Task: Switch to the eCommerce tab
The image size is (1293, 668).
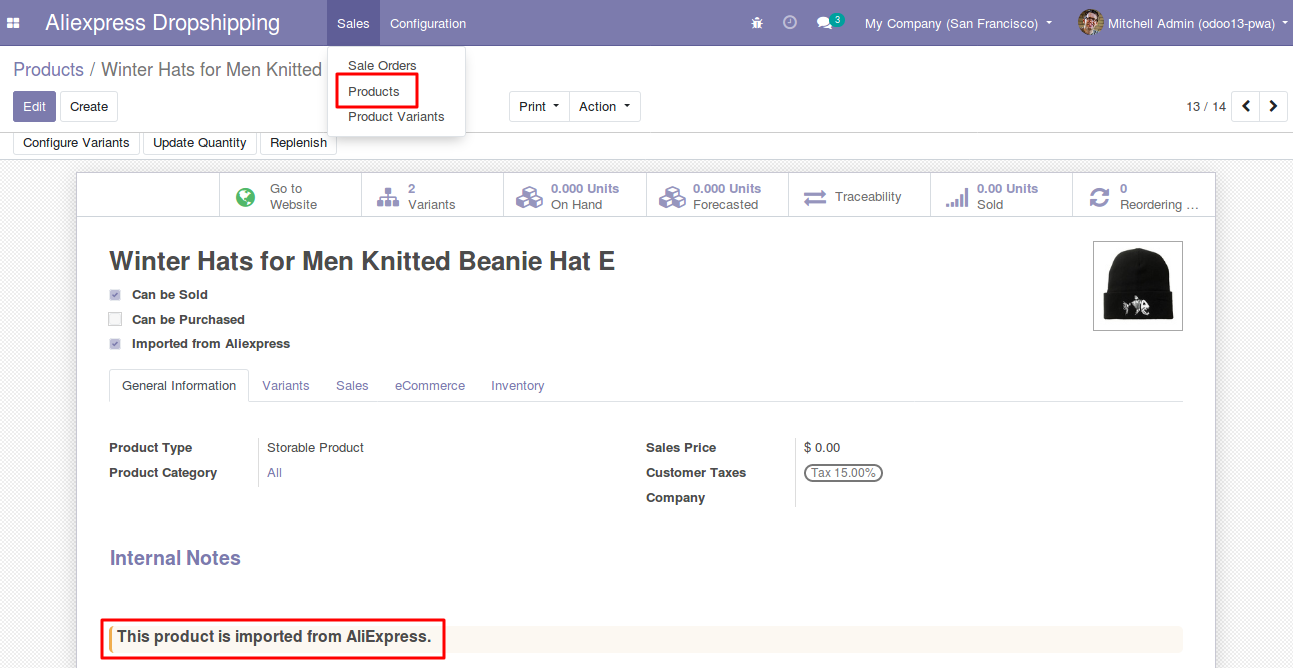Action: tap(430, 386)
